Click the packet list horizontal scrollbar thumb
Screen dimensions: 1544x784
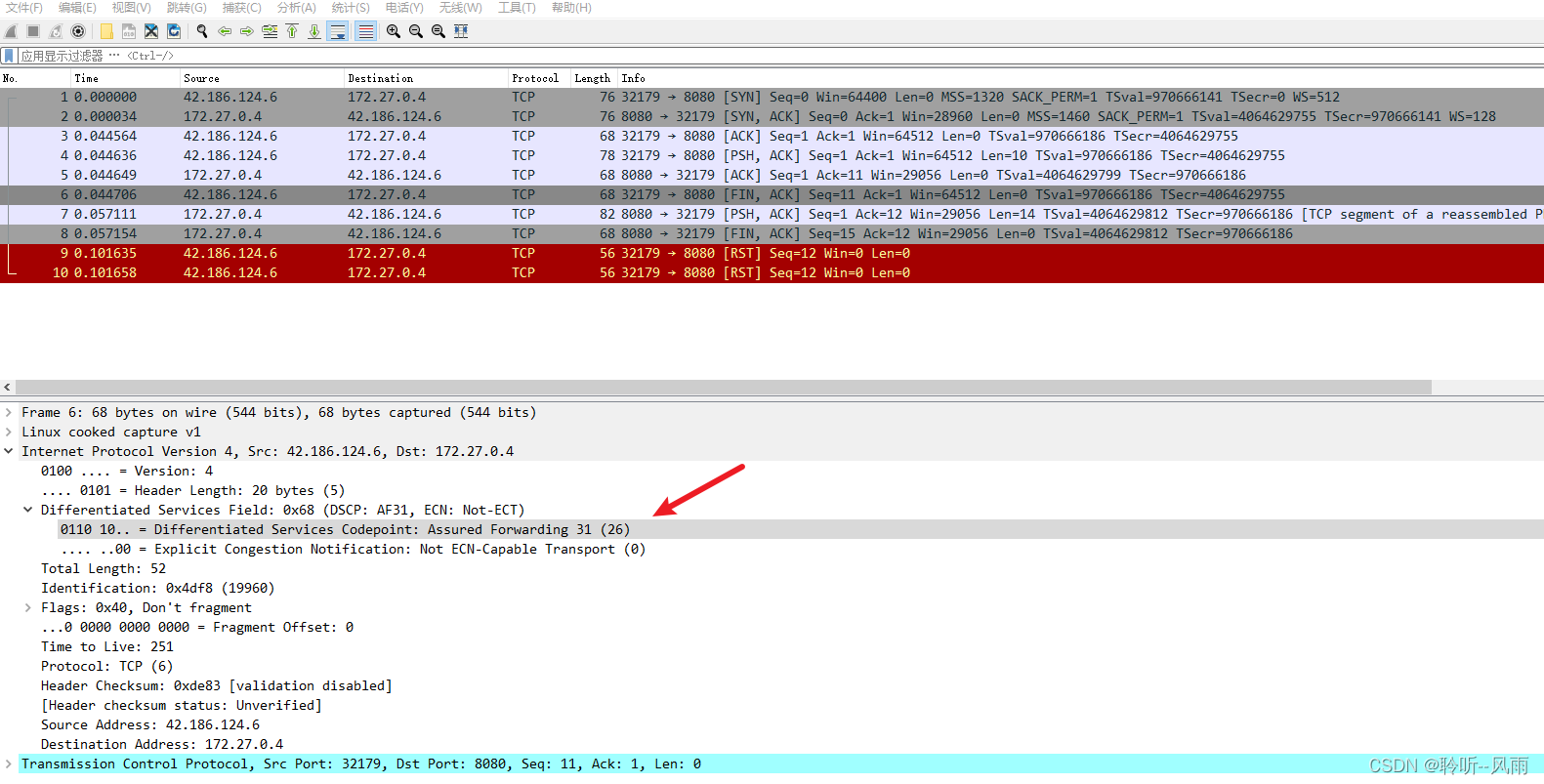coord(724,388)
